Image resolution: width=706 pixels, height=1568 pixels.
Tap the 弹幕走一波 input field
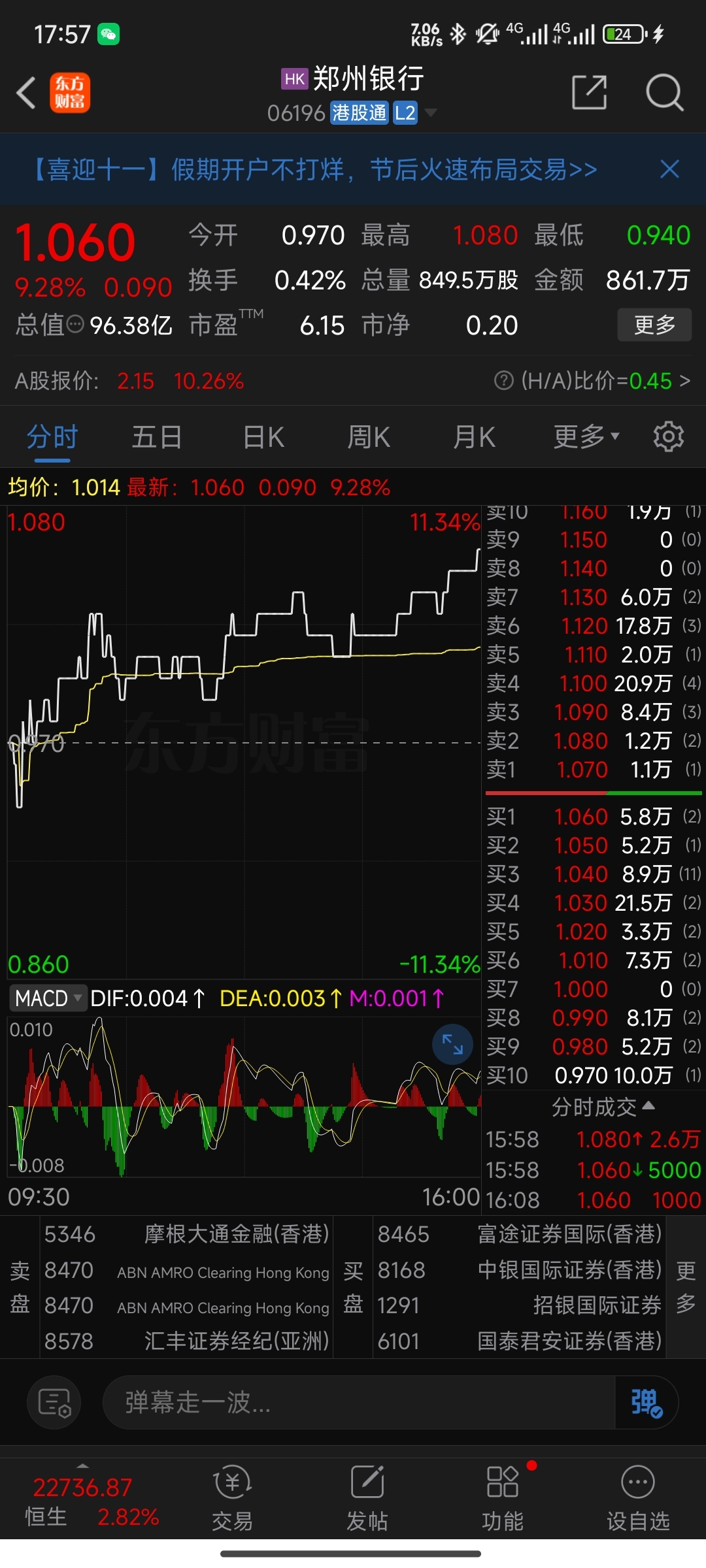click(x=359, y=1402)
